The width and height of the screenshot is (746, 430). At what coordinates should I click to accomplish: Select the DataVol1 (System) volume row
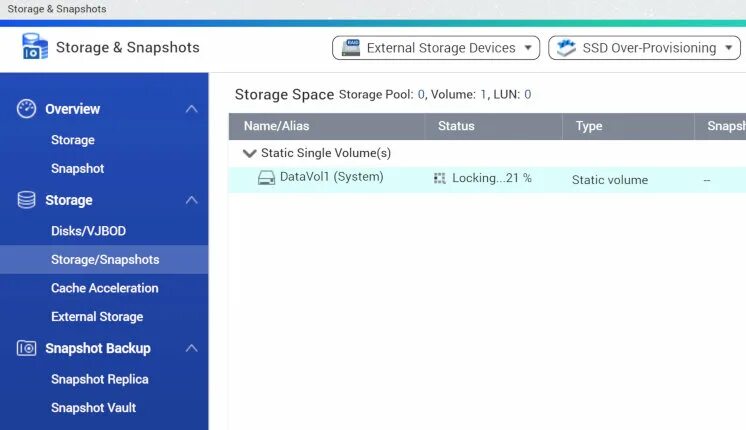point(331,178)
